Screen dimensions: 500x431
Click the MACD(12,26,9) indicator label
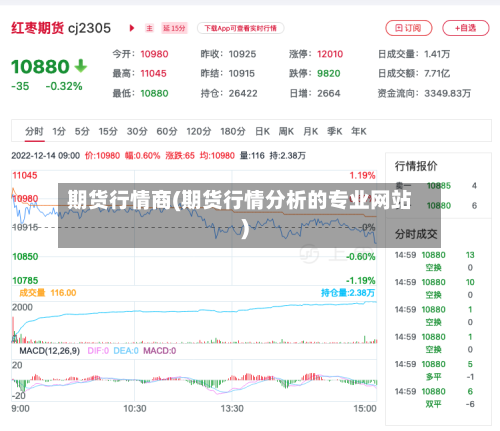[x=50, y=351]
